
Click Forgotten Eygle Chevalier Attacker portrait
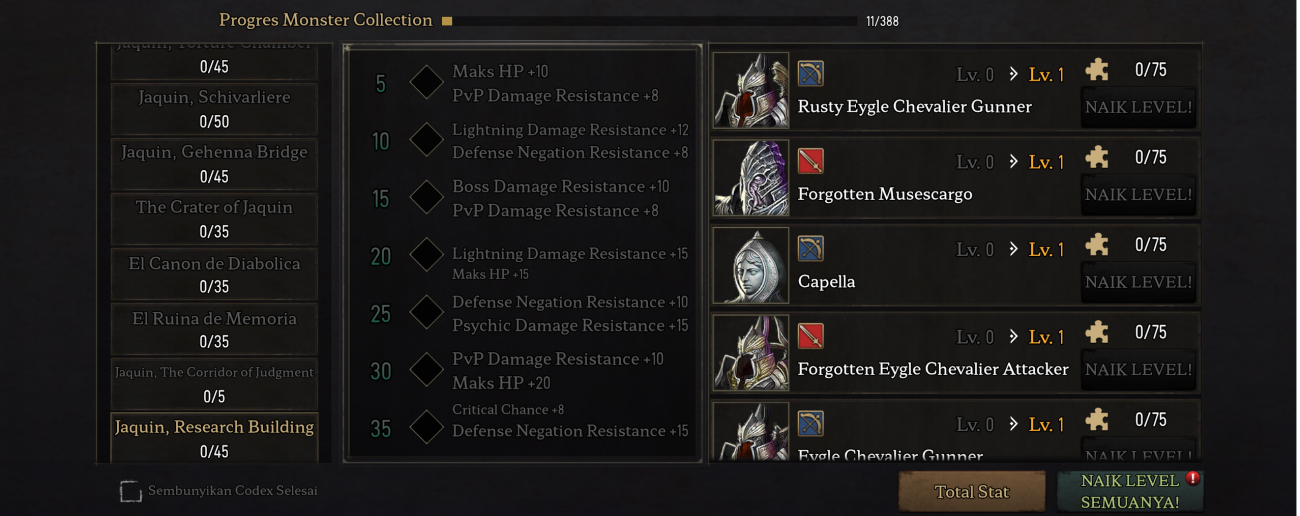751,353
